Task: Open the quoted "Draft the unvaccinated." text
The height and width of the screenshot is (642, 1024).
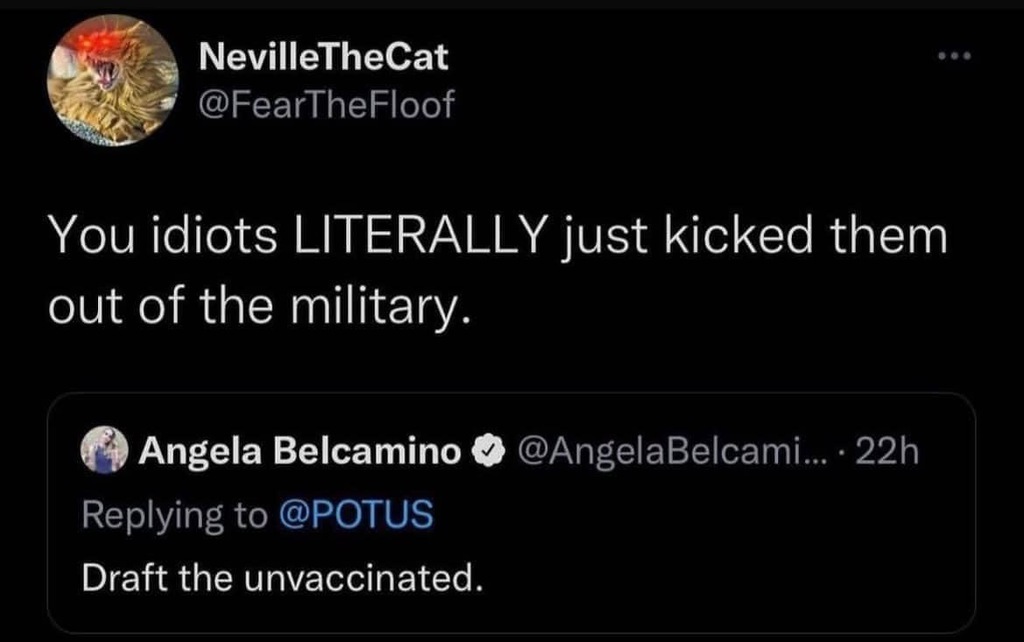Action: [x=282, y=577]
